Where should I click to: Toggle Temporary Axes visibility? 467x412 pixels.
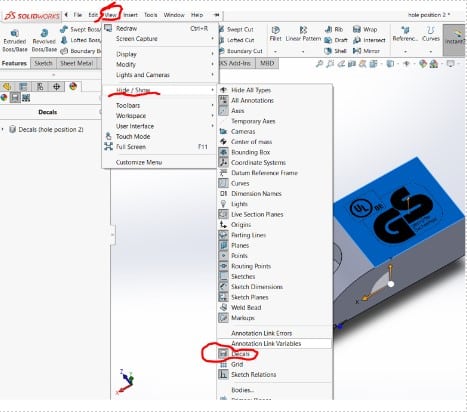click(275, 121)
